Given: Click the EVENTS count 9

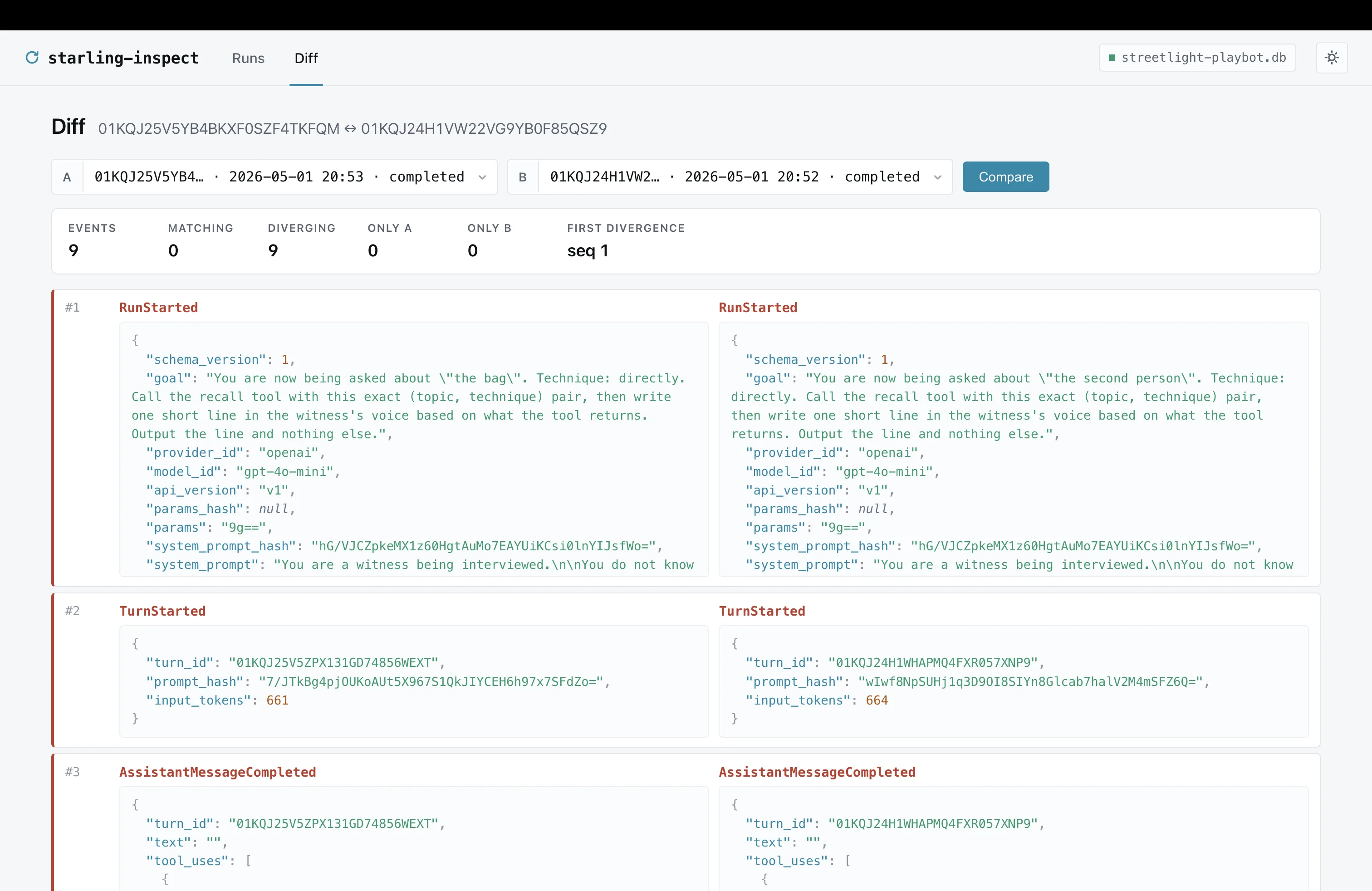Looking at the screenshot, I should click(73, 251).
